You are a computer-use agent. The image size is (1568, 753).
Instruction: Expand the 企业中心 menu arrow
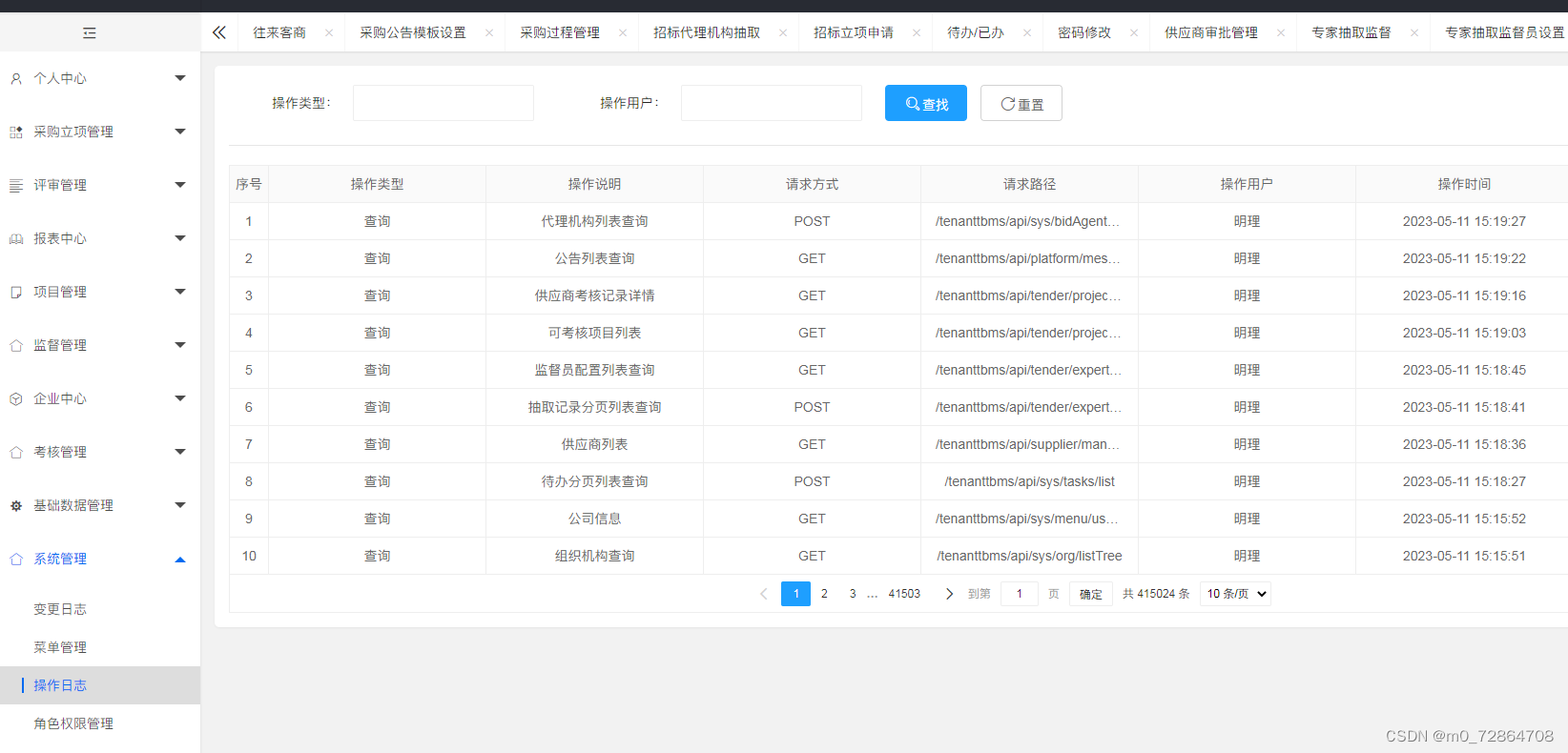click(180, 398)
